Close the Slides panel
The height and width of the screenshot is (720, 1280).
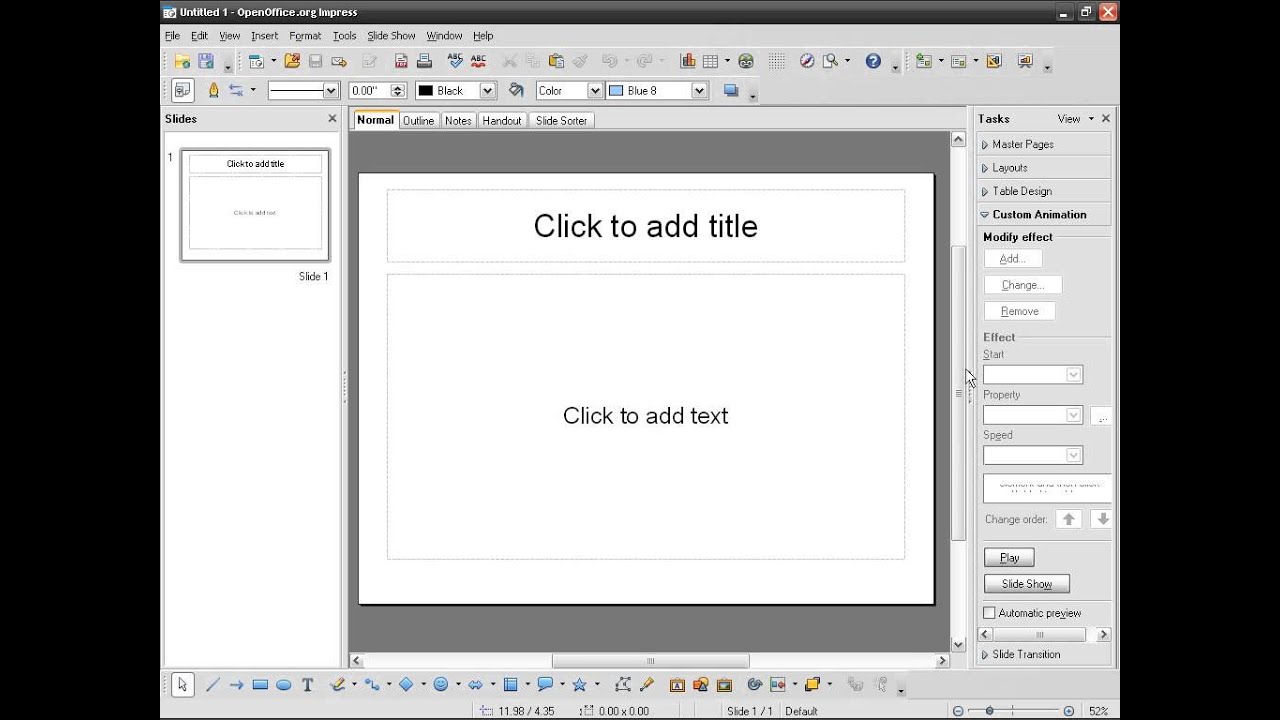click(x=332, y=118)
